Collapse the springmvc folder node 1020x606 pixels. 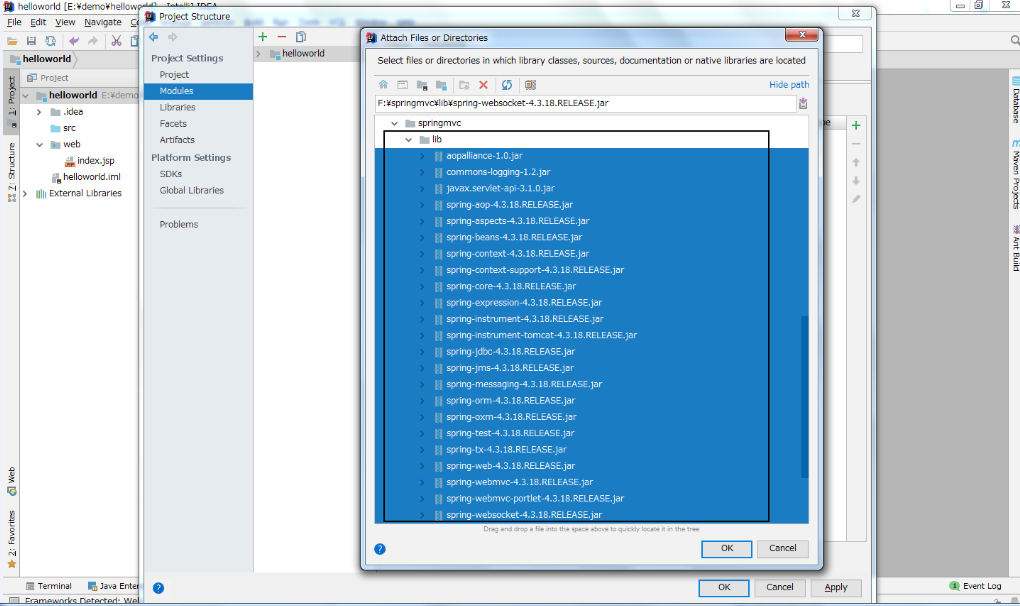point(394,124)
